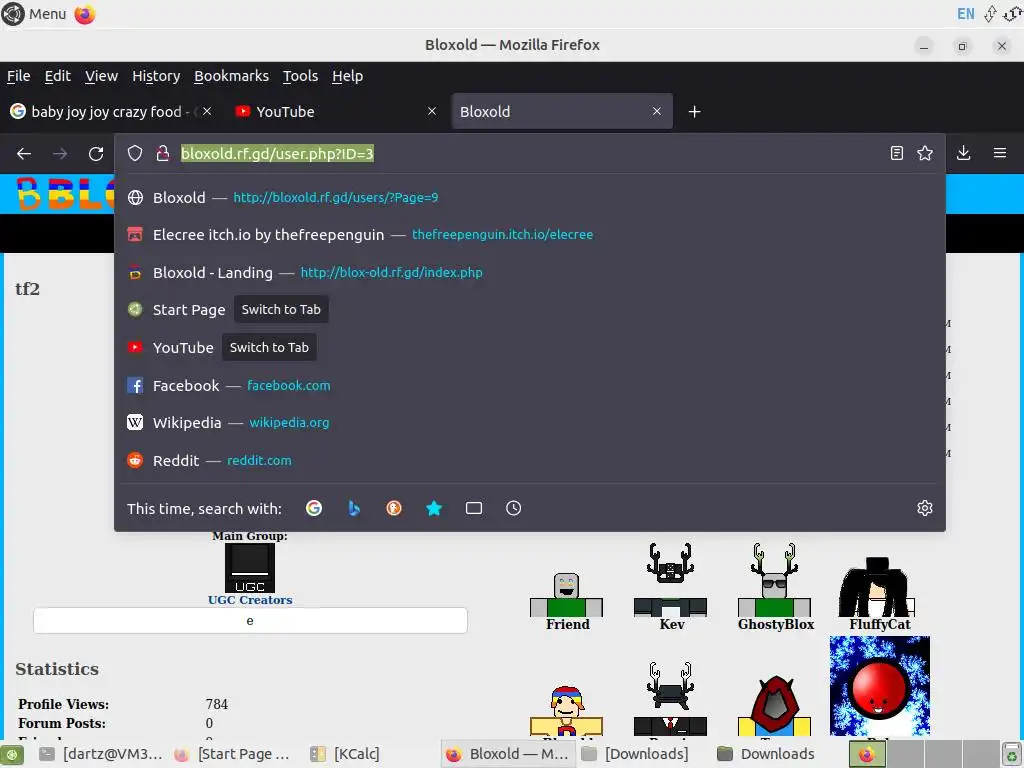Go back using the back arrow

[24, 153]
